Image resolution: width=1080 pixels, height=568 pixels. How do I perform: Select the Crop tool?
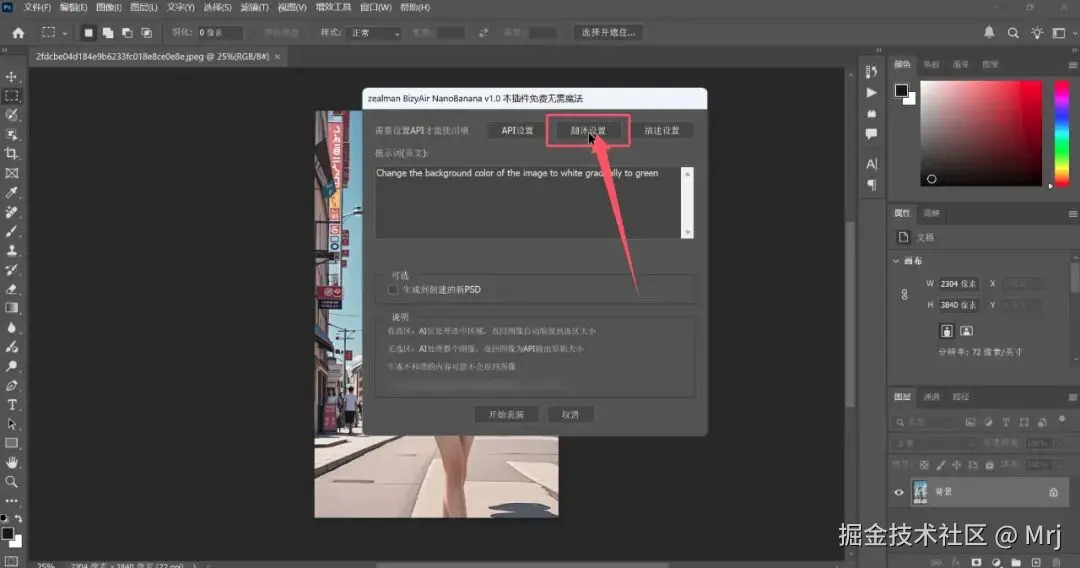click(12, 154)
